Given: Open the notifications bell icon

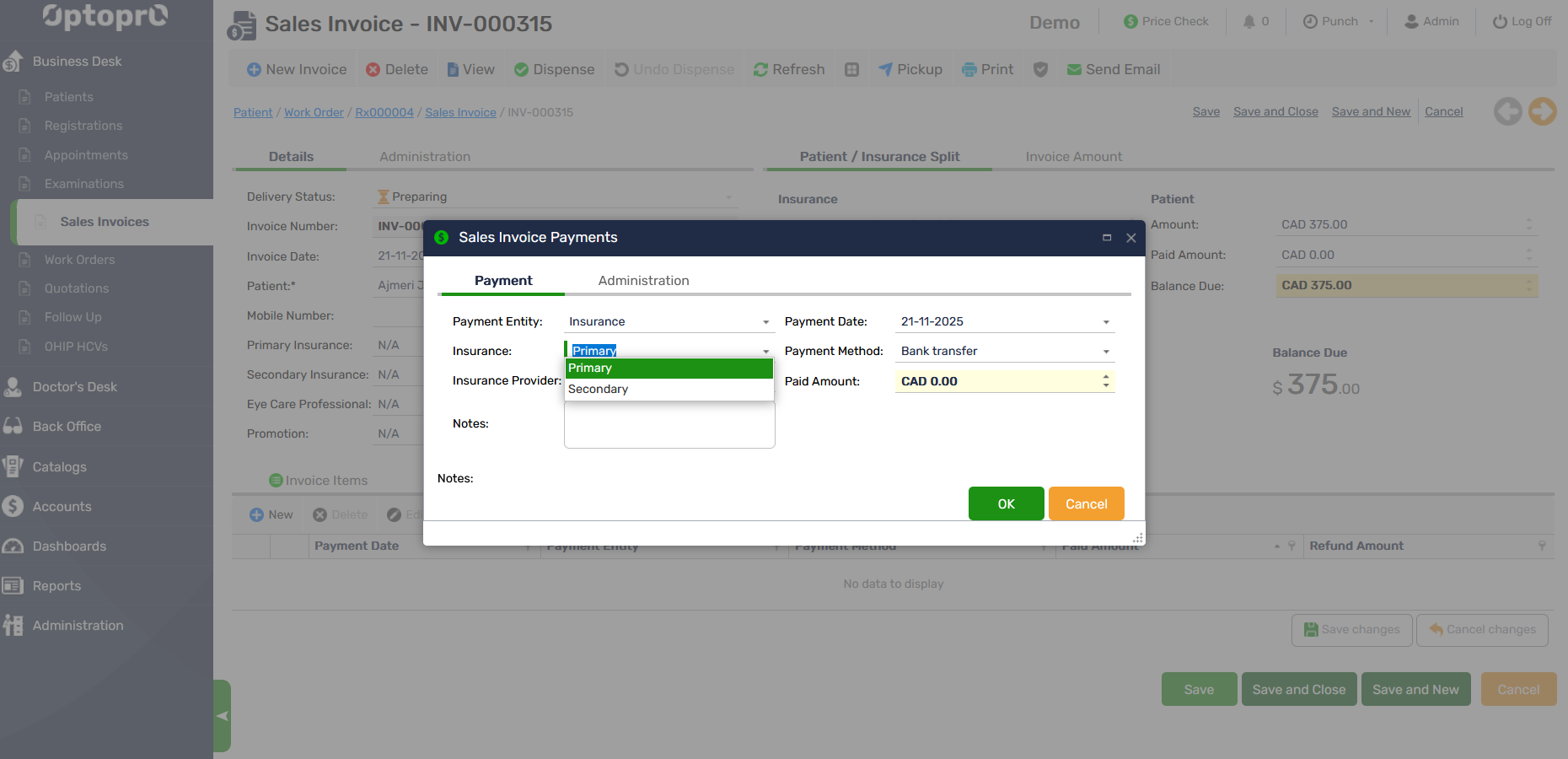Looking at the screenshot, I should pyautogui.click(x=1248, y=22).
